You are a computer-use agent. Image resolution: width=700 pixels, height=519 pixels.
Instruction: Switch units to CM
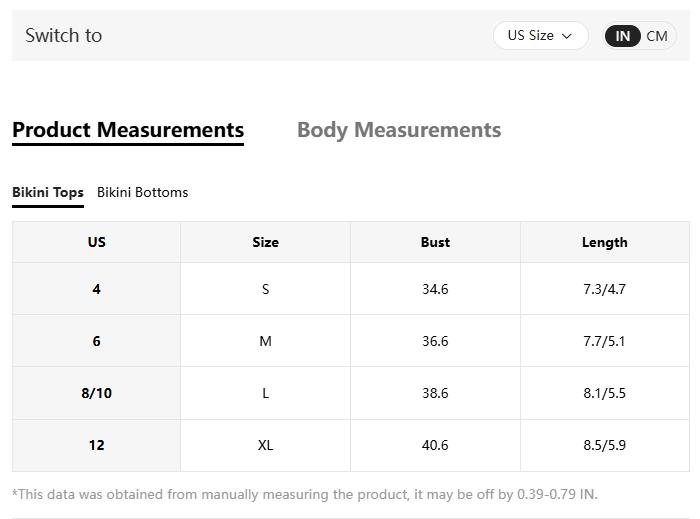tap(657, 36)
